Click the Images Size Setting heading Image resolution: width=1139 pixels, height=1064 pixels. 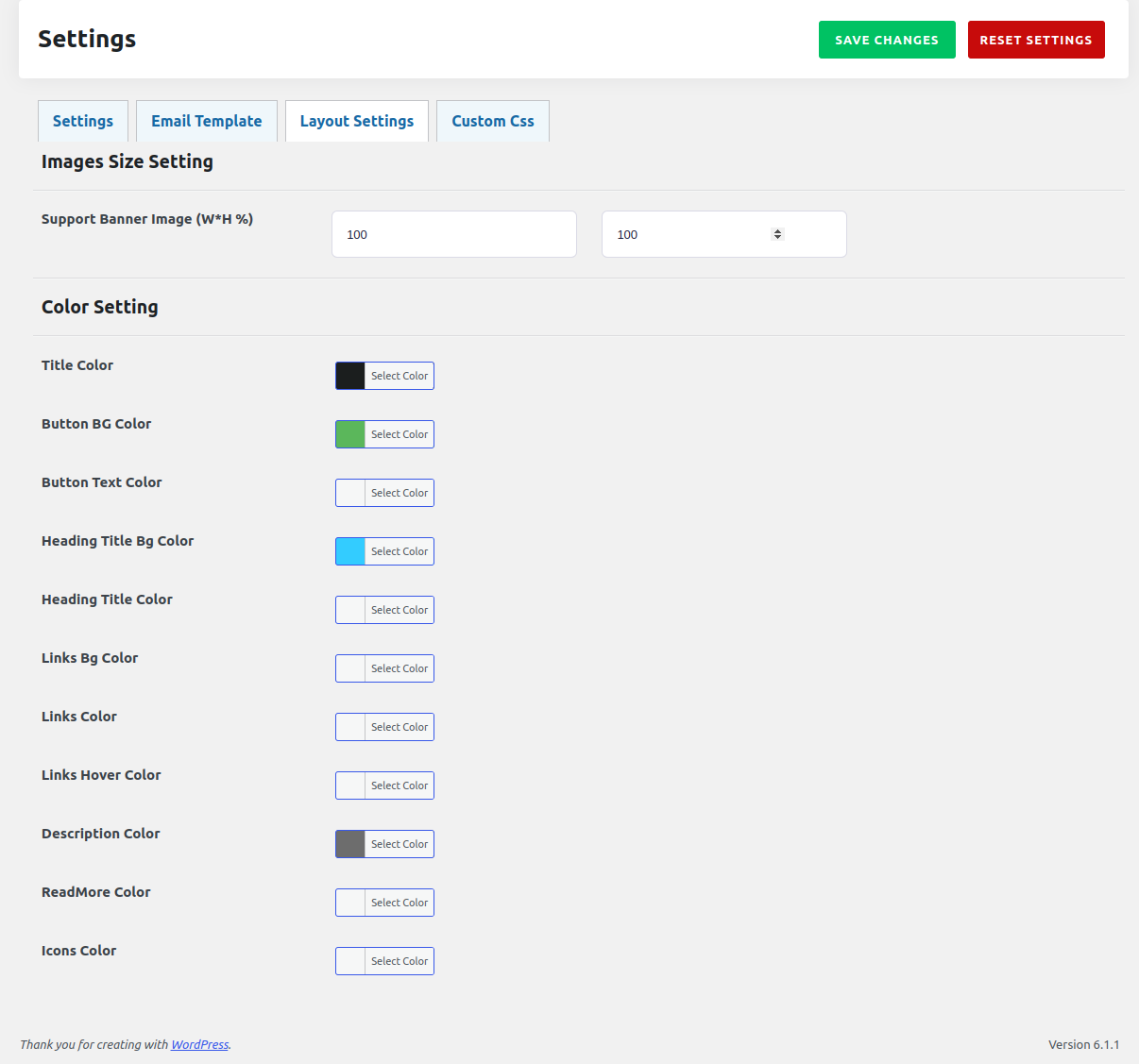pos(127,161)
